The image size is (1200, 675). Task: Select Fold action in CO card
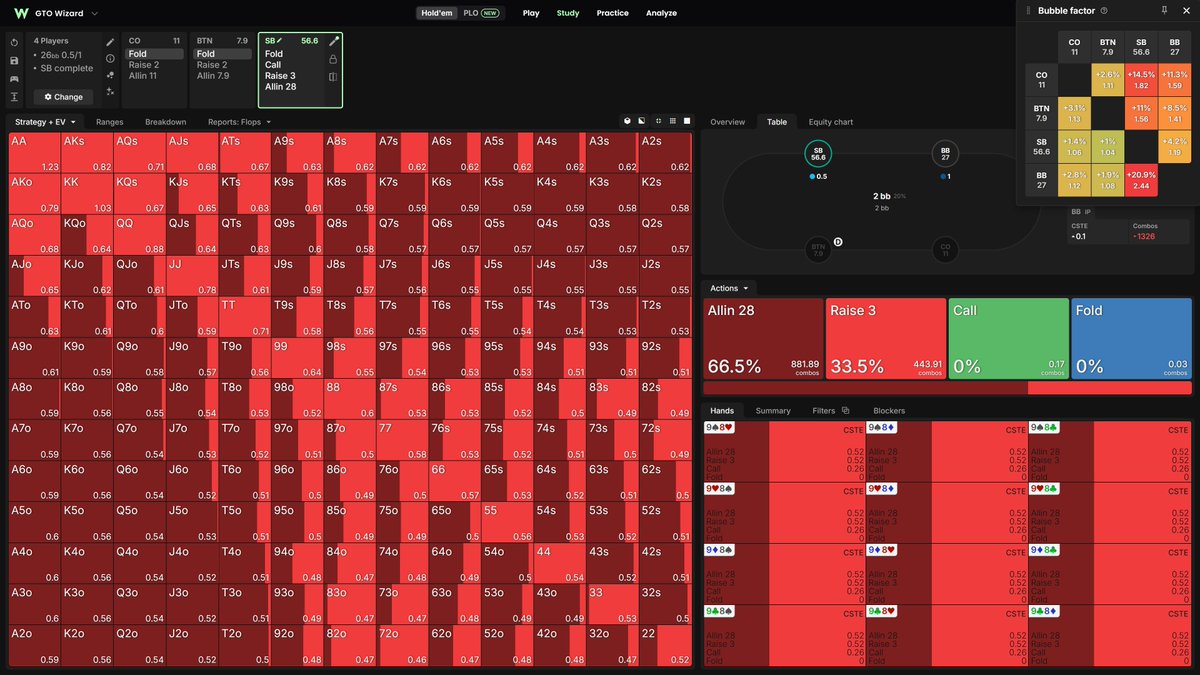click(155, 54)
